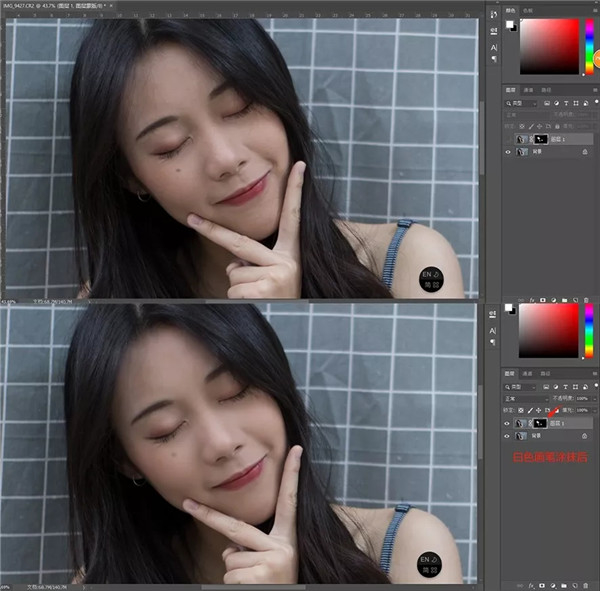Expand status bar info arrow, lower screenshot
The image size is (600, 591).
click(84, 587)
